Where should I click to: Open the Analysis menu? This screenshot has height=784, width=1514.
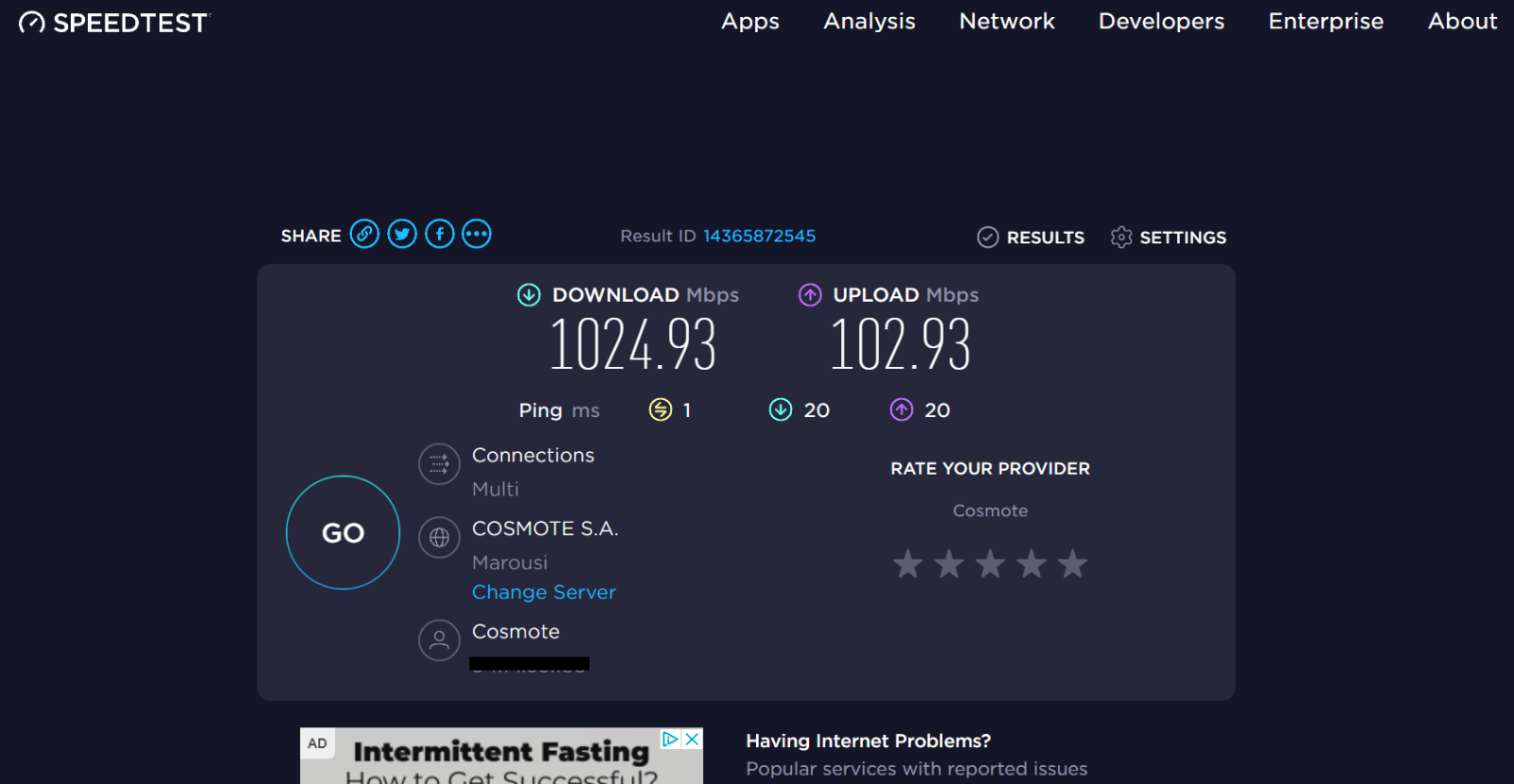coord(870,22)
